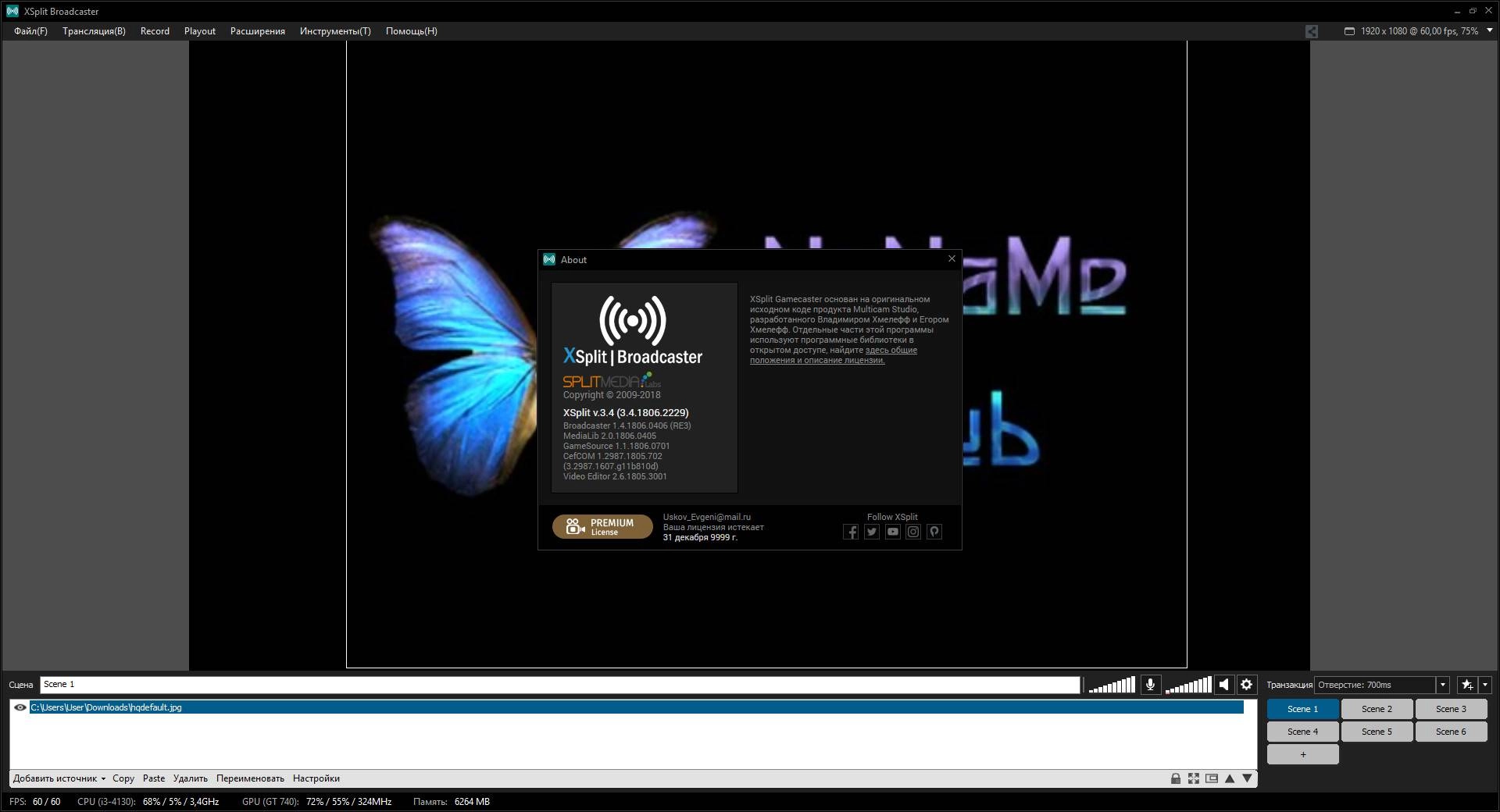Click version text 'XSplit v.3.4 (3.4.1806.2229)'
This screenshot has width=1500, height=812.
(x=626, y=413)
